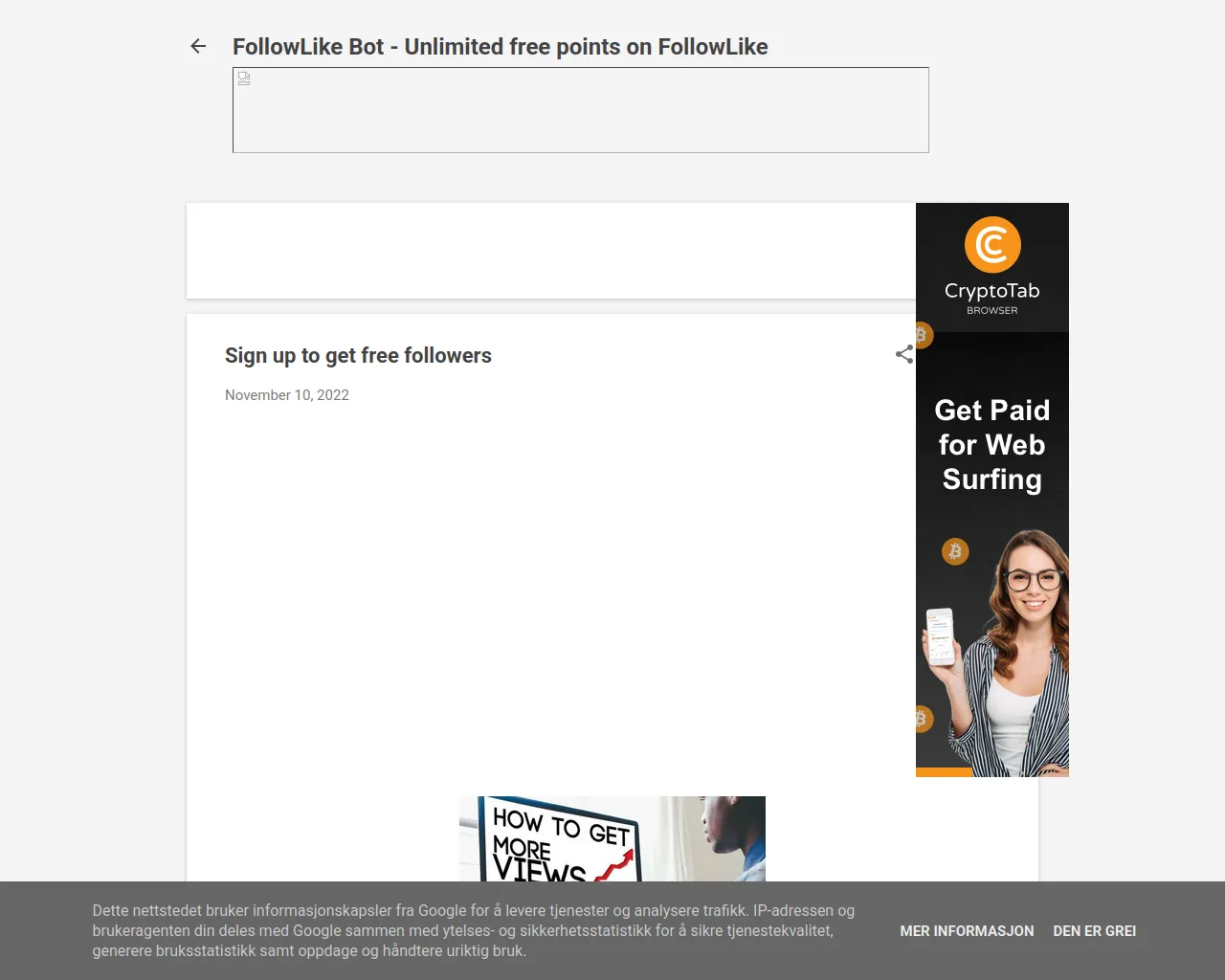Open the 'How to get more views' image
The width and height of the screenshot is (1225, 980).
click(x=612, y=839)
